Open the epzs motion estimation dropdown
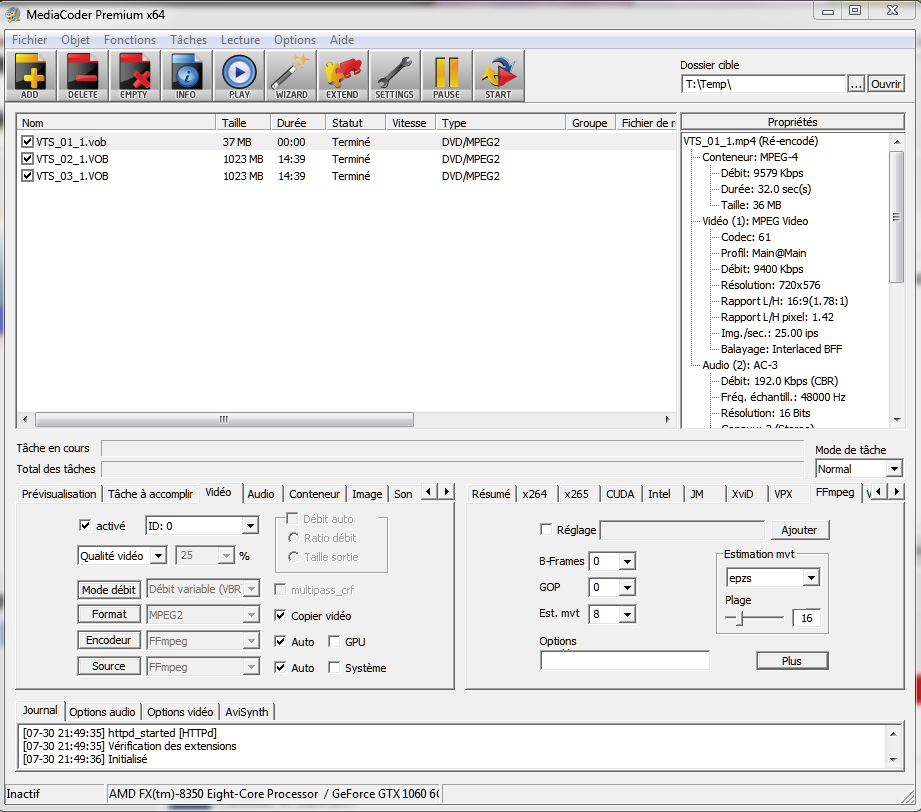921x812 pixels. point(811,578)
